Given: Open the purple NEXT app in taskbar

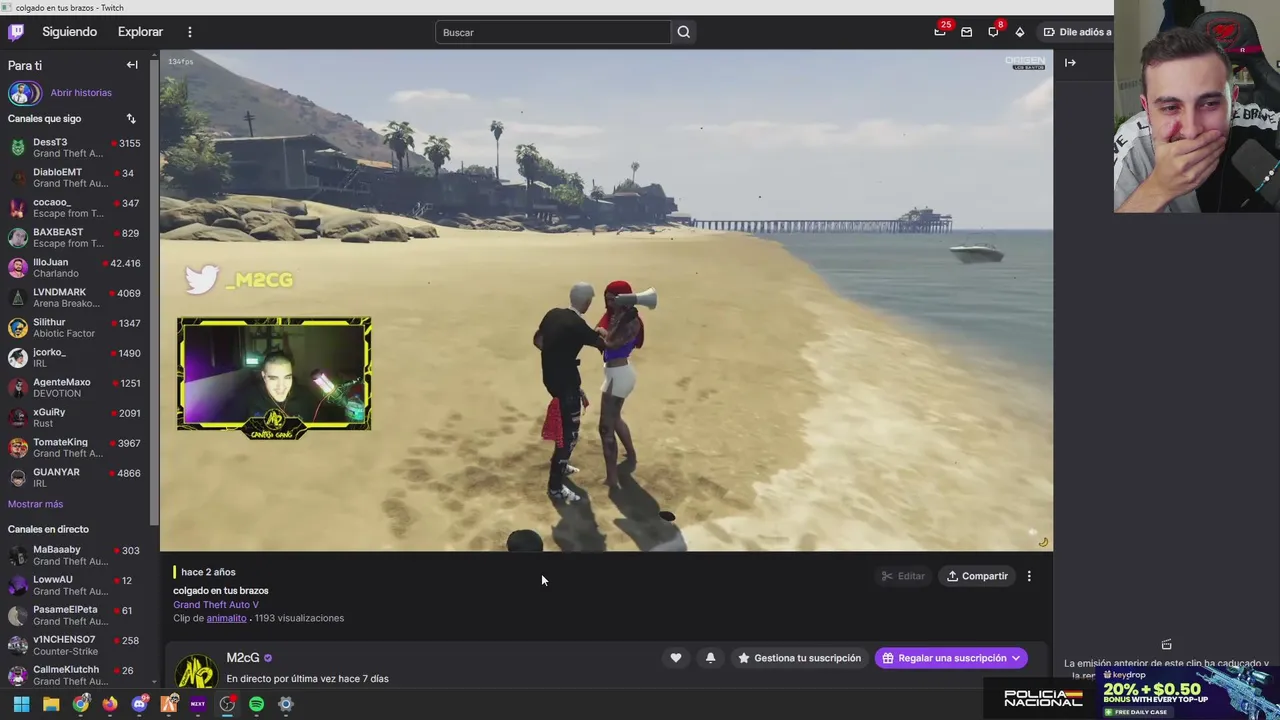Looking at the screenshot, I should pyautogui.click(x=197, y=704).
